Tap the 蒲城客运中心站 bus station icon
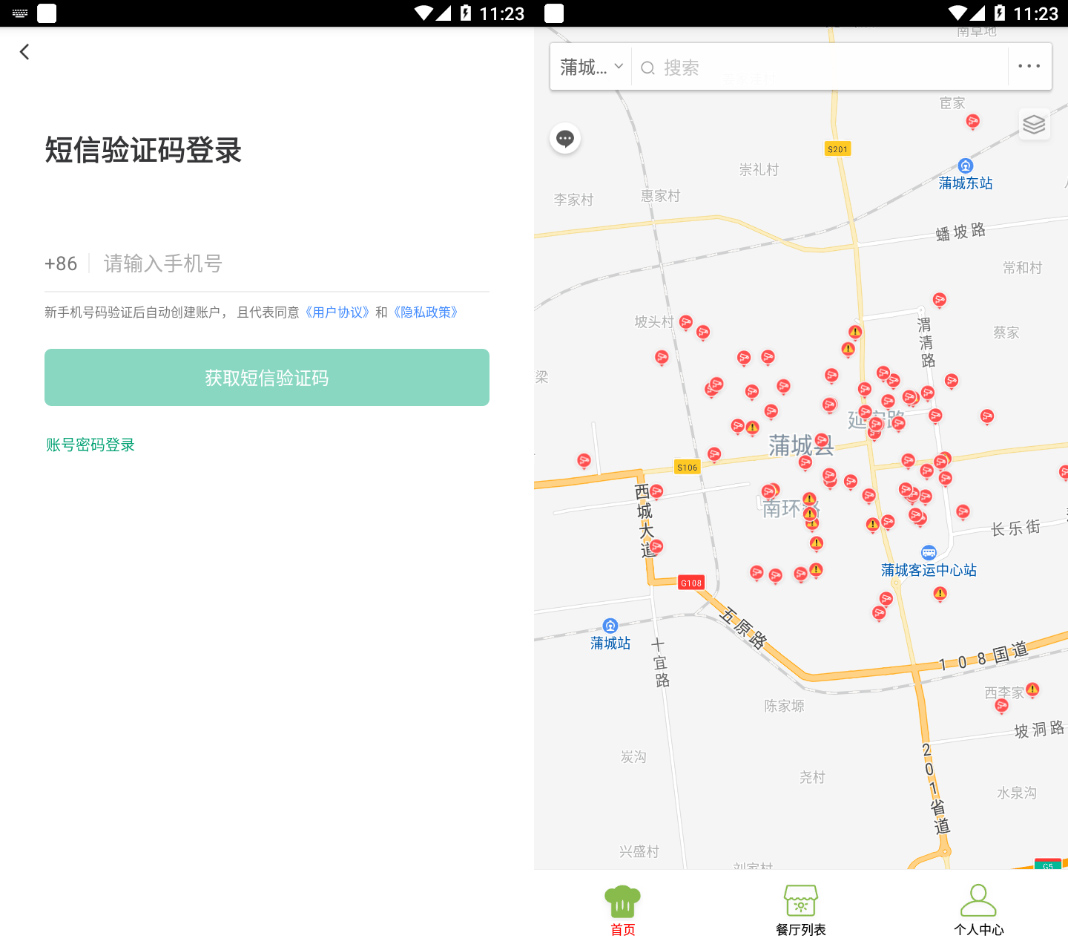 coord(928,552)
